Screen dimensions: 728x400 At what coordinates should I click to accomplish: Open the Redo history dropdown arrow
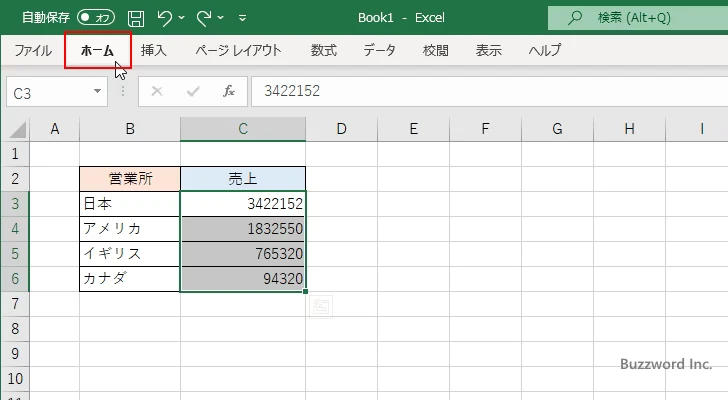click(x=221, y=18)
